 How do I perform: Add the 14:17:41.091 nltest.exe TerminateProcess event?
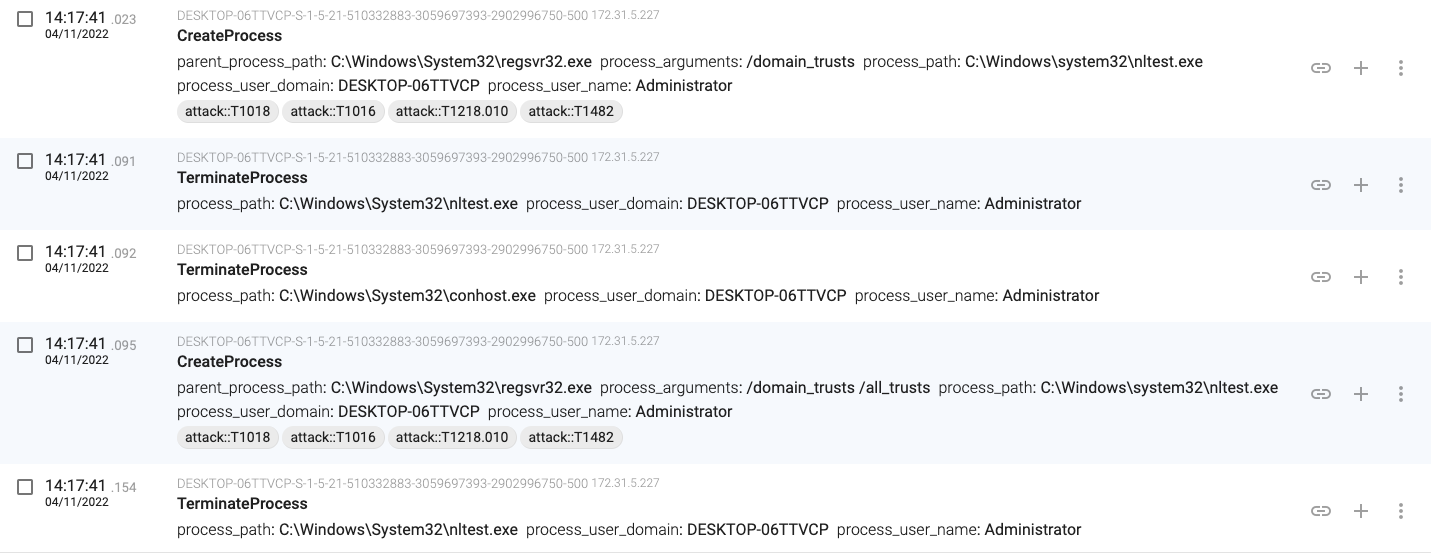coord(1361,185)
